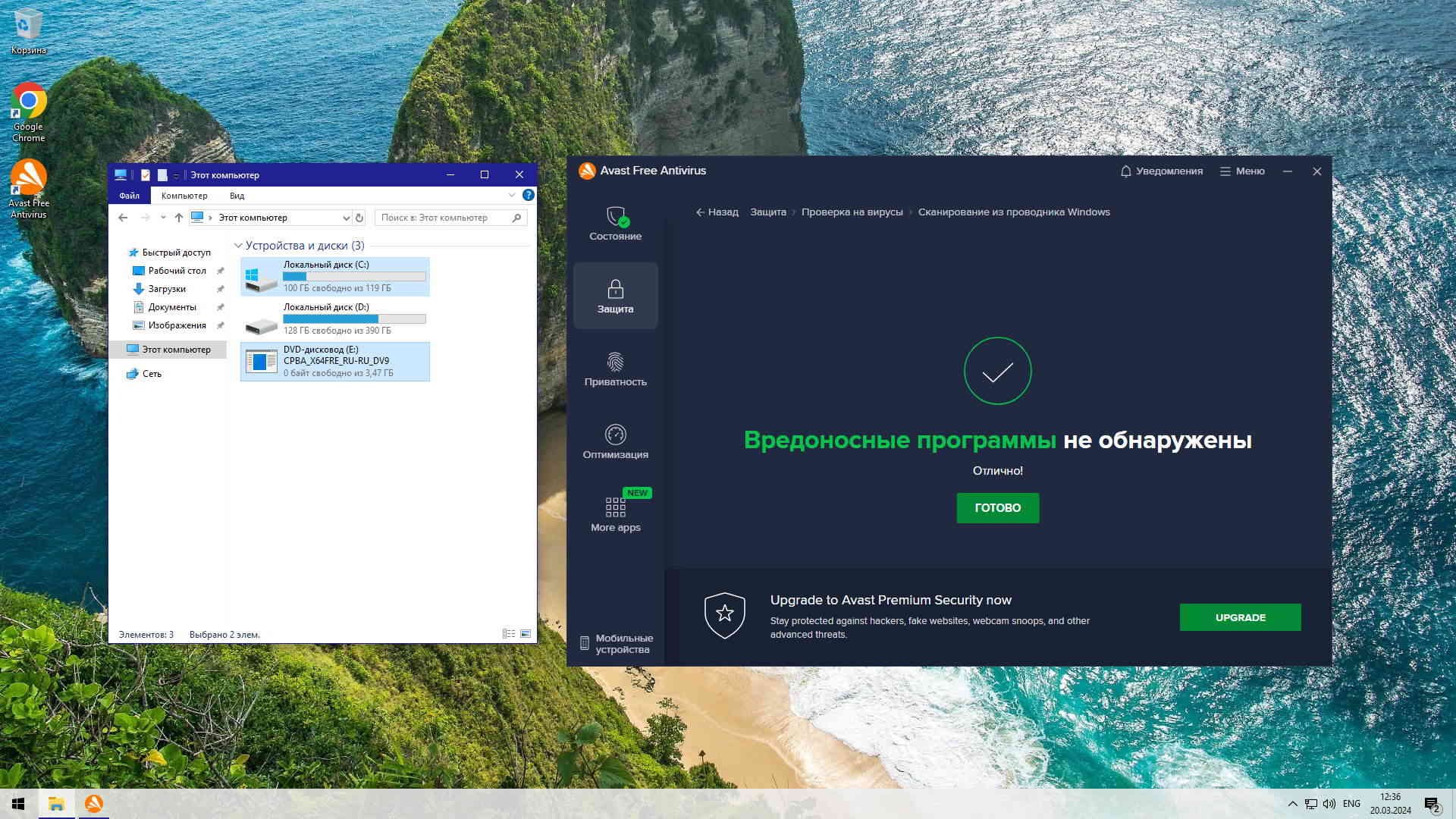Viewport: 1456px width, 819px height.
Task: Click the UPGRADE button
Action: click(x=1240, y=617)
